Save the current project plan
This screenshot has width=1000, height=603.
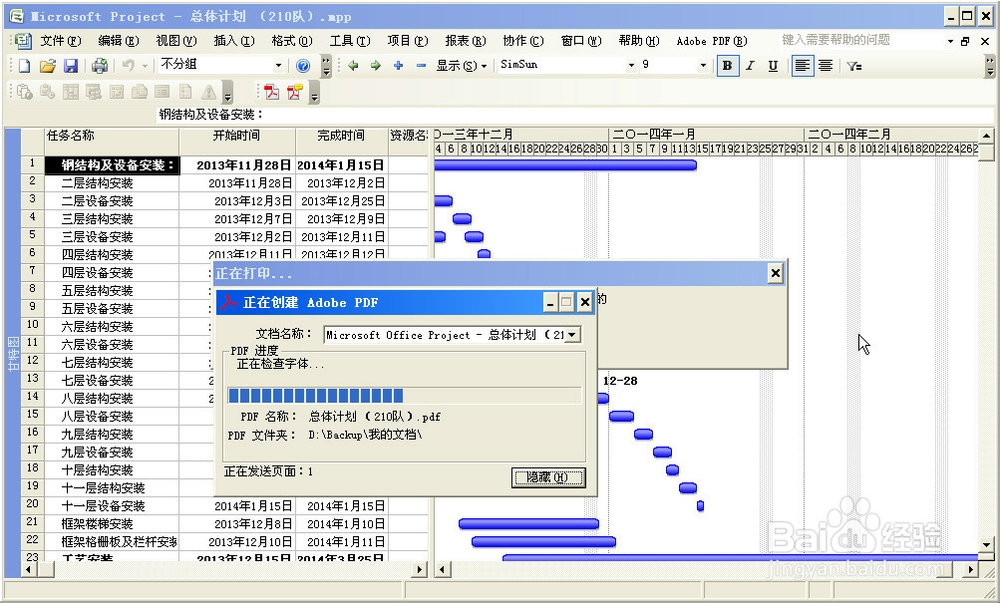pyautogui.click(x=72, y=67)
